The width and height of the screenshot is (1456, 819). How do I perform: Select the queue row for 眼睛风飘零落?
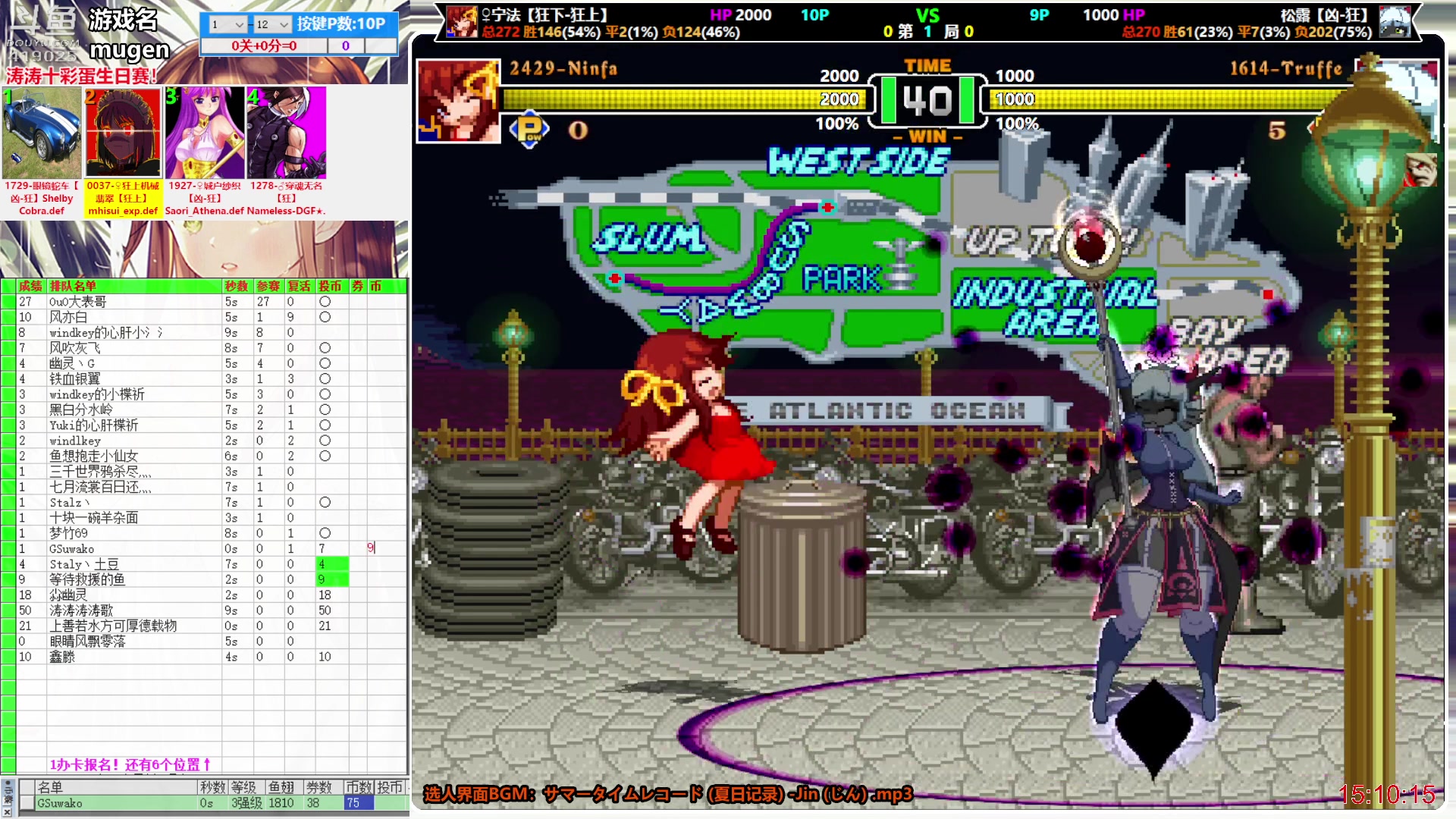coord(205,642)
